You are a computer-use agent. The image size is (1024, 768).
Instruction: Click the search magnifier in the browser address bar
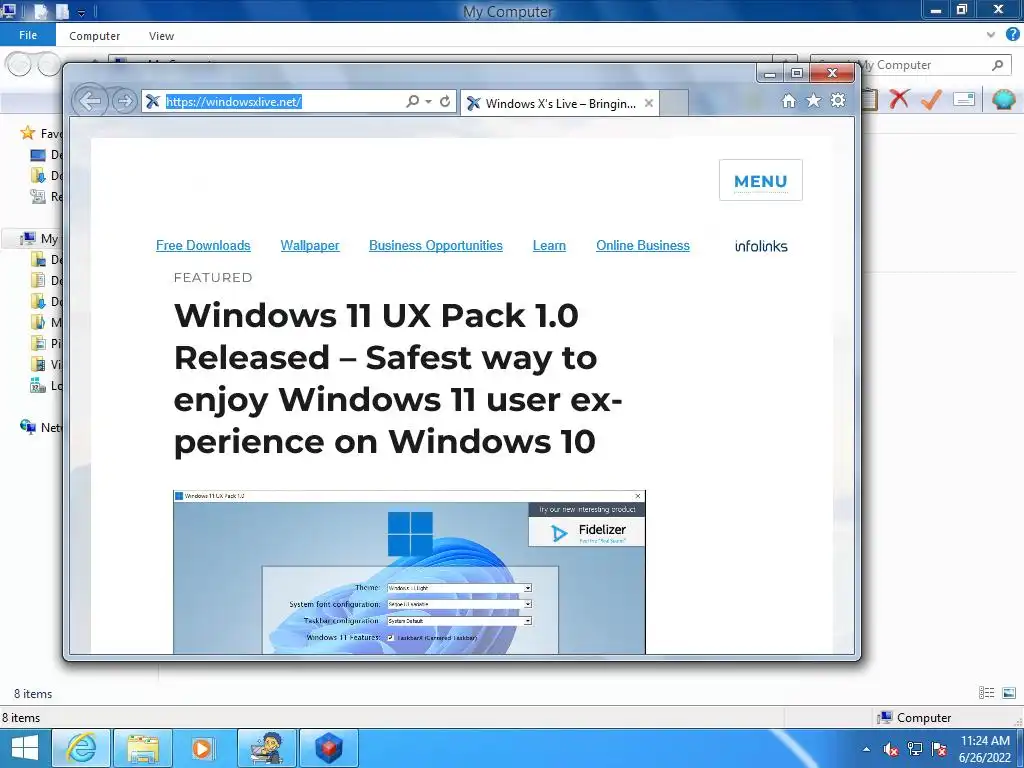[x=412, y=101]
